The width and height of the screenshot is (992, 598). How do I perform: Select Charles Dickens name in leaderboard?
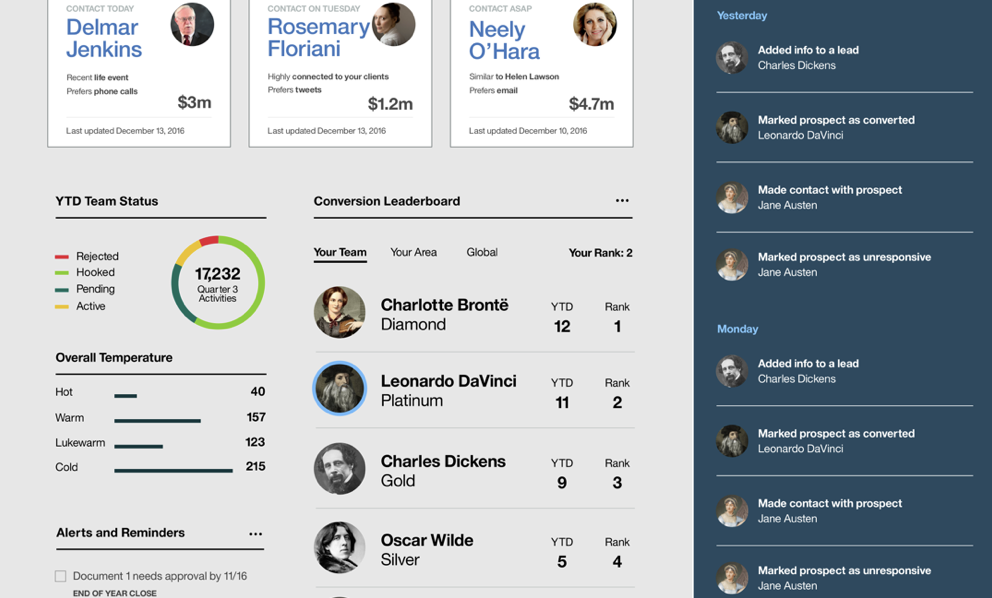click(x=443, y=461)
